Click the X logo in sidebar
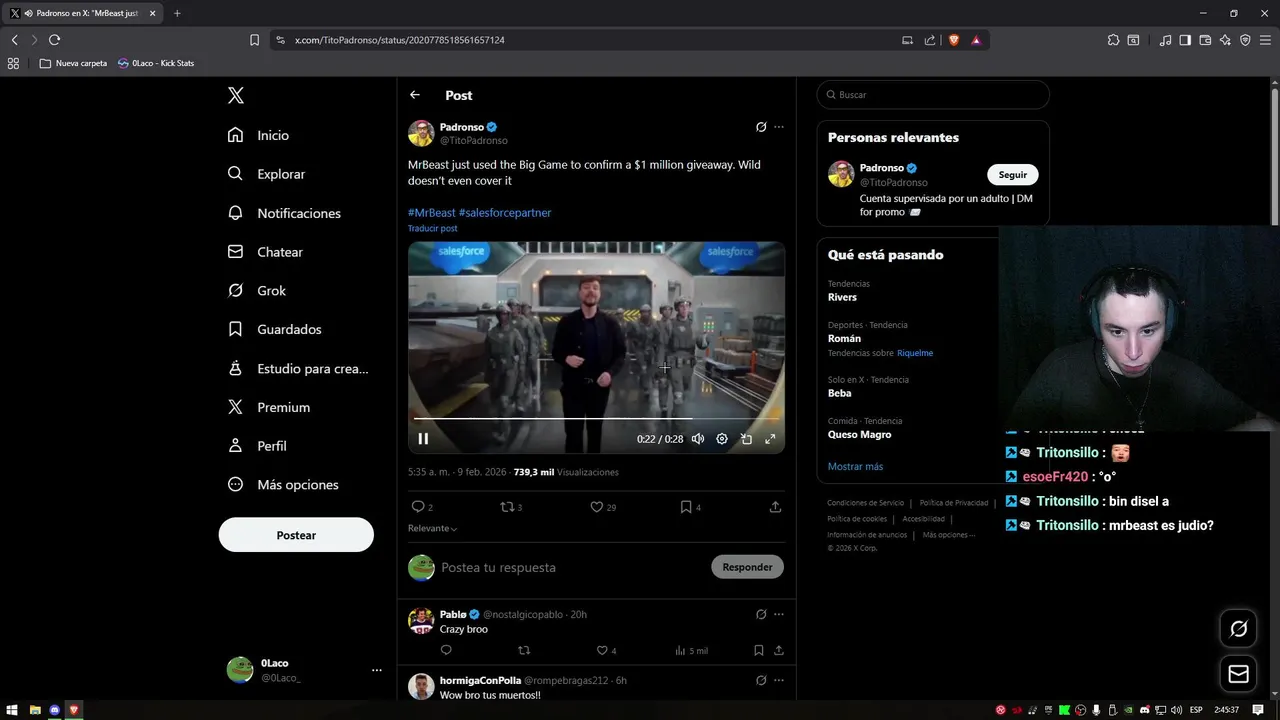Image resolution: width=1280 pixels, height=720 pixels. (x=236, y=95)
